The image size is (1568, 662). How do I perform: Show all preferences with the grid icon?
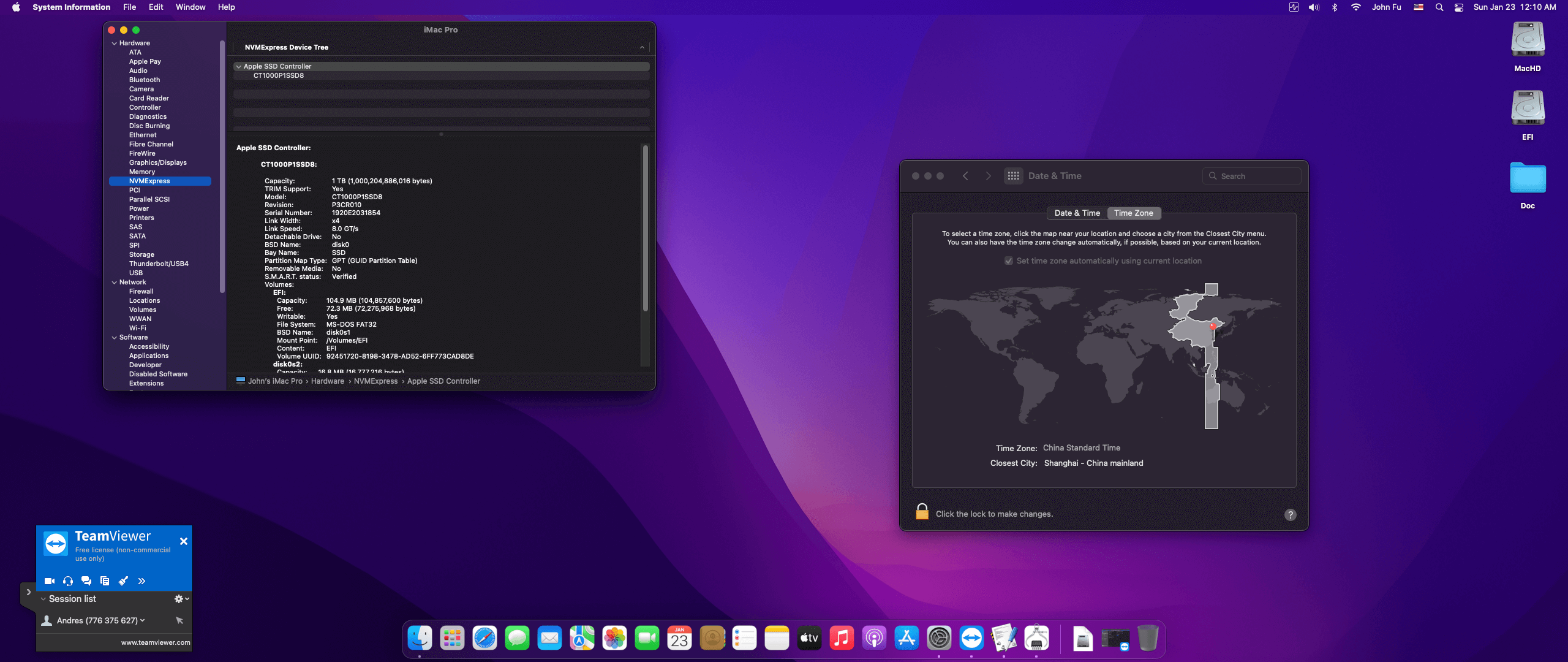(1014, 176)
